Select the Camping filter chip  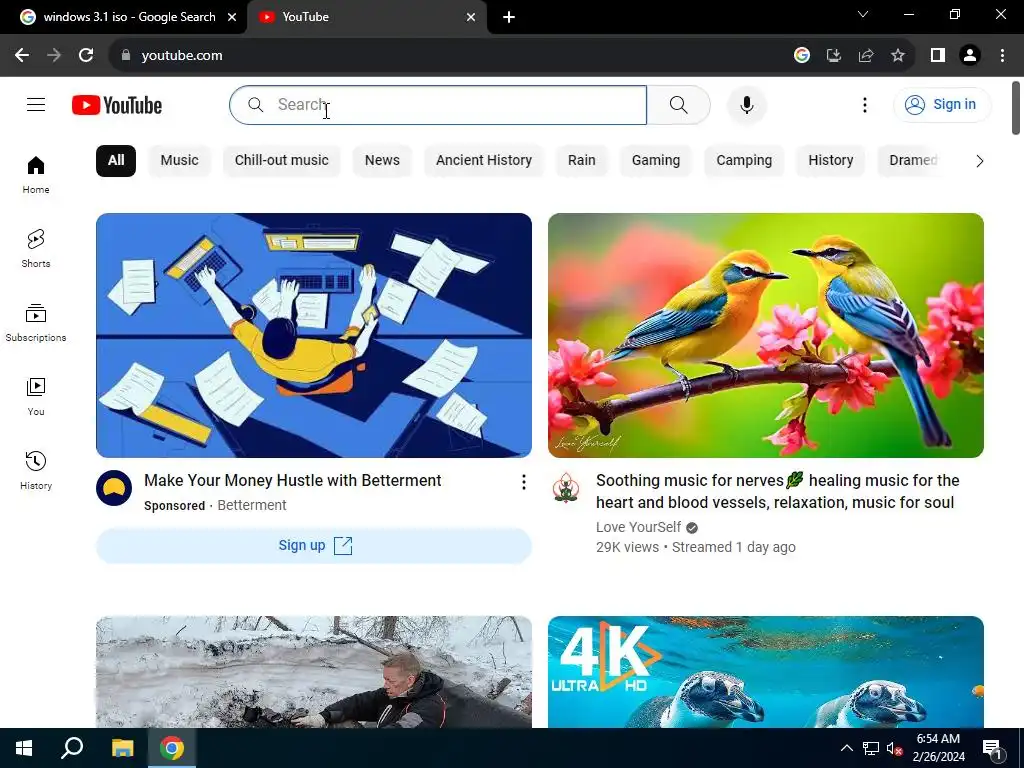click(744, 161)
